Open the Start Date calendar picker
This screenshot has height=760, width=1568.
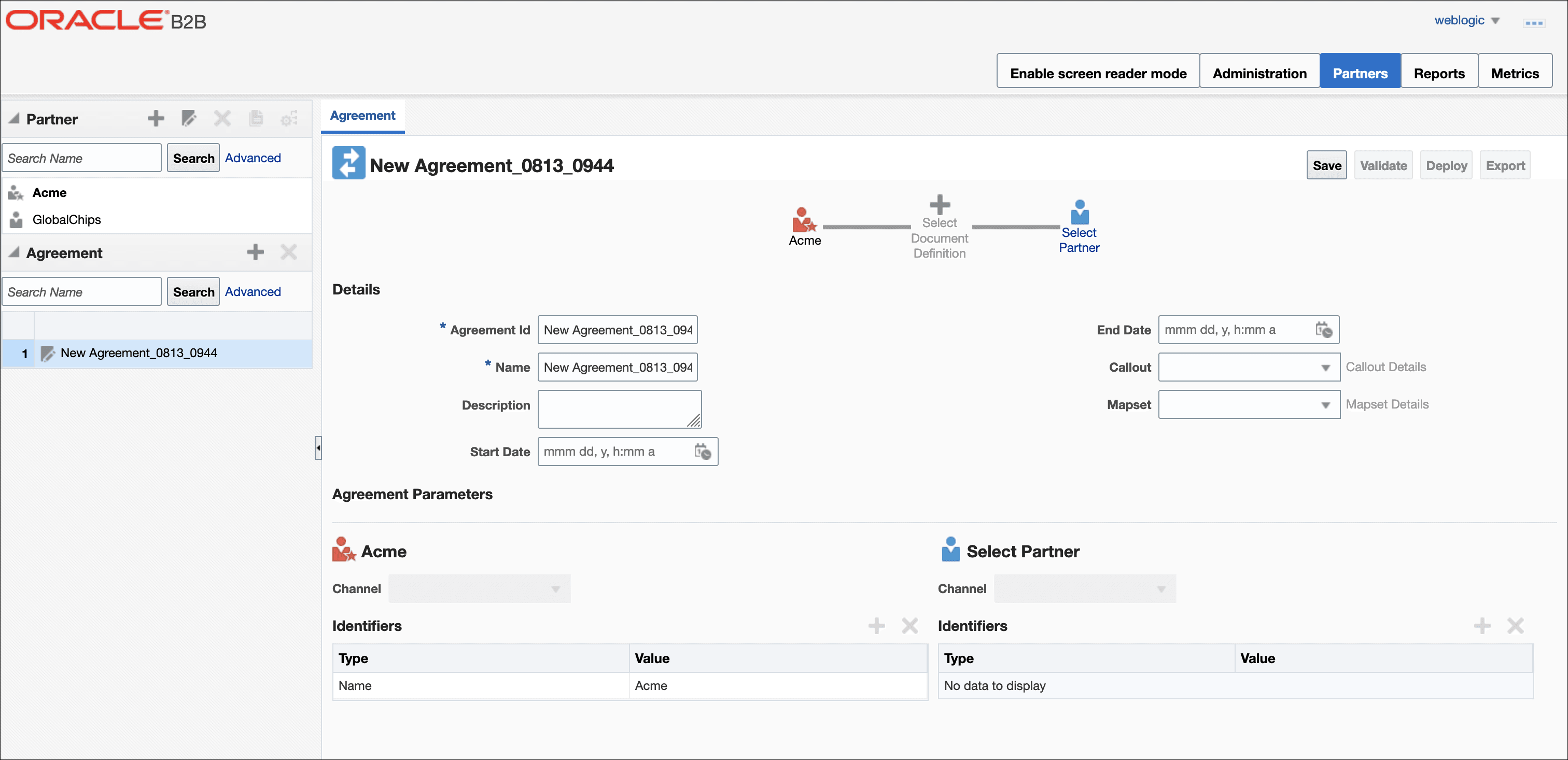[703, 452]
